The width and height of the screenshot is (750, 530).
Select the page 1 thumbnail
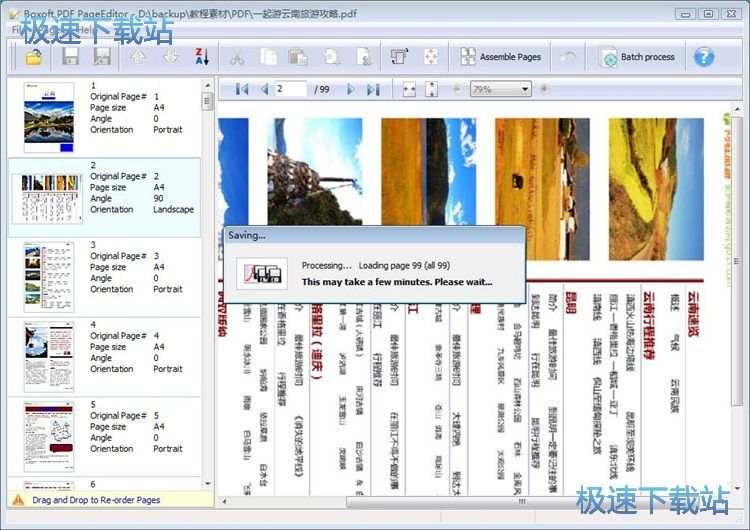tap(49, 117)
